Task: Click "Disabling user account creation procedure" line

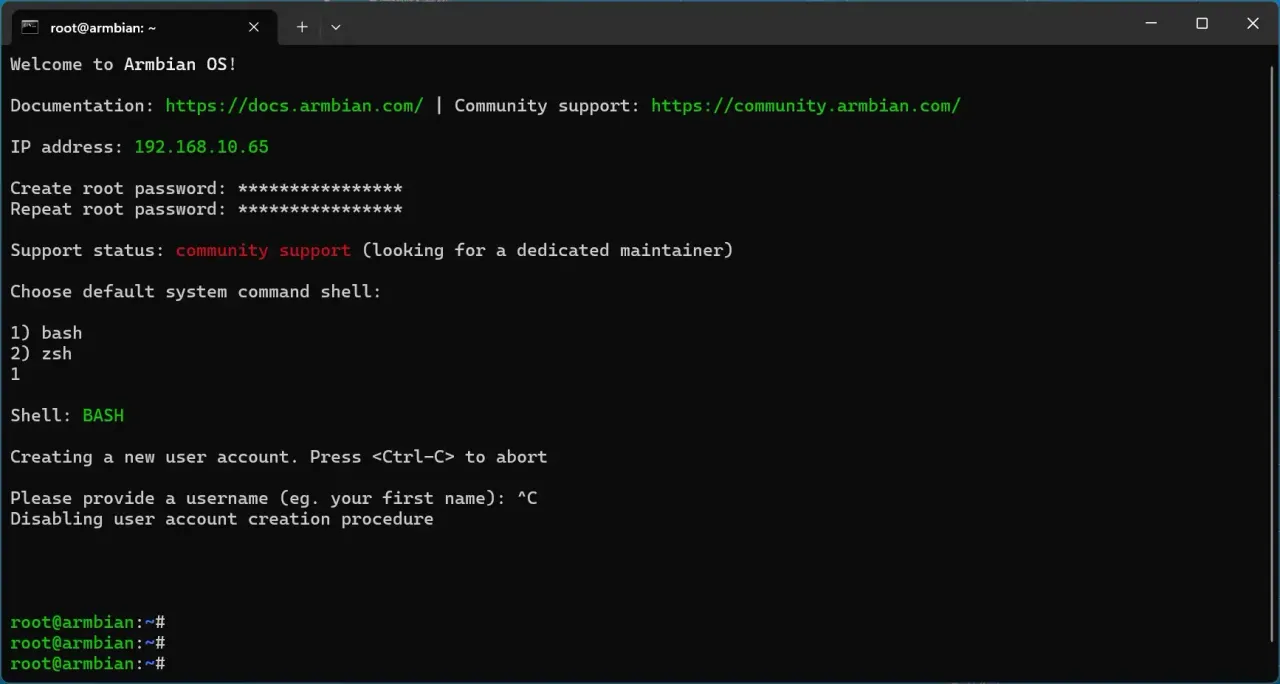Action: 222,519
